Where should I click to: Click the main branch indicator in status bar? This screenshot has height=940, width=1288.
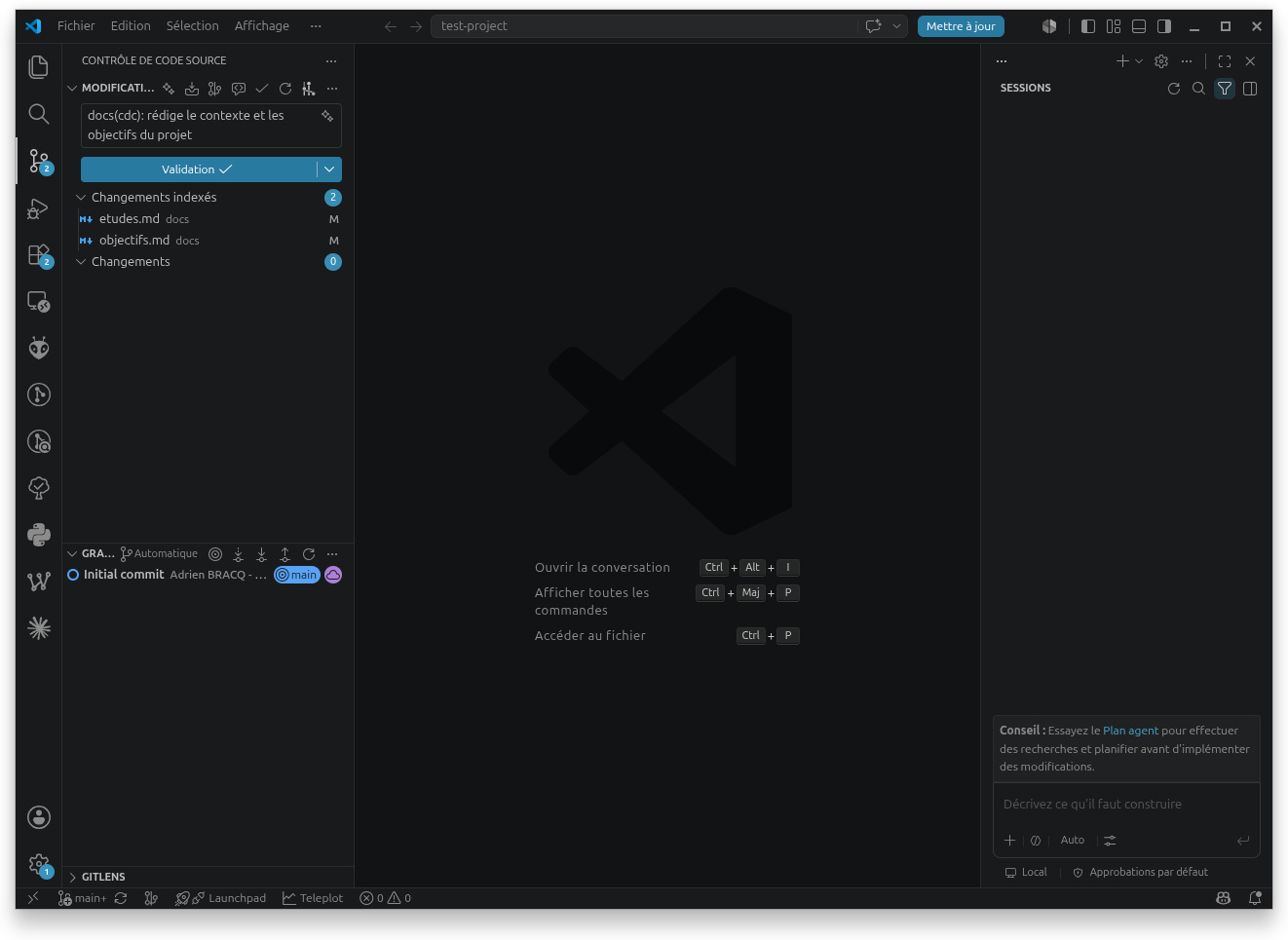(82, 898)
